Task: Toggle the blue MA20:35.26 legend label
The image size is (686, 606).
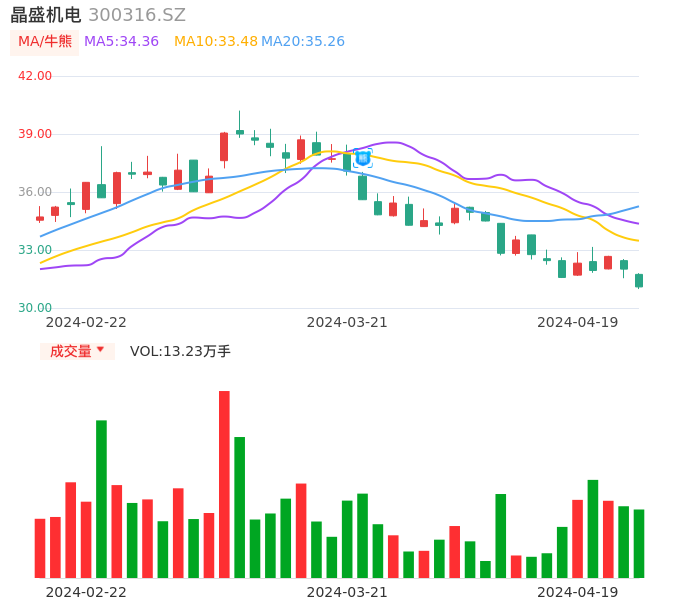Action: point(303,42)
